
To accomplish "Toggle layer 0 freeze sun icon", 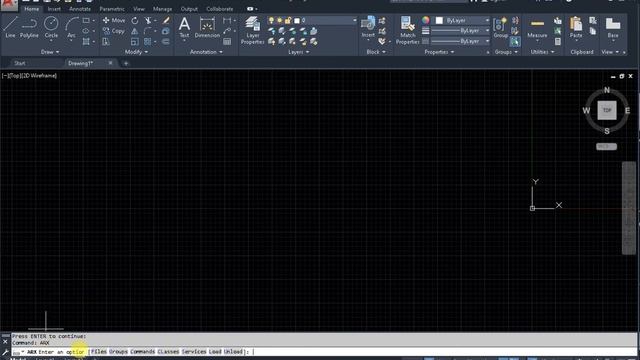I will (x=280, y=20).
